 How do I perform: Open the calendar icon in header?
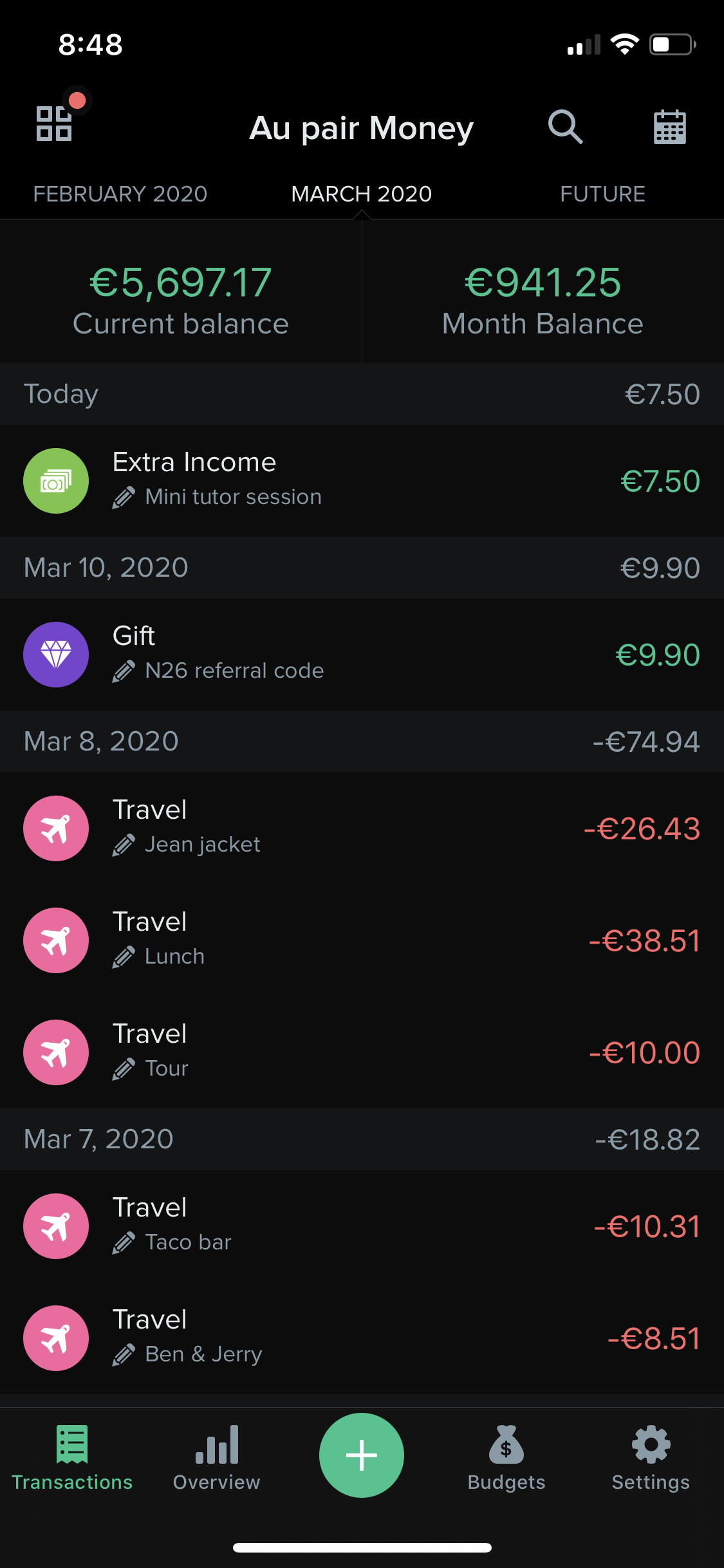pyautogui.click(x=669, y=127)
